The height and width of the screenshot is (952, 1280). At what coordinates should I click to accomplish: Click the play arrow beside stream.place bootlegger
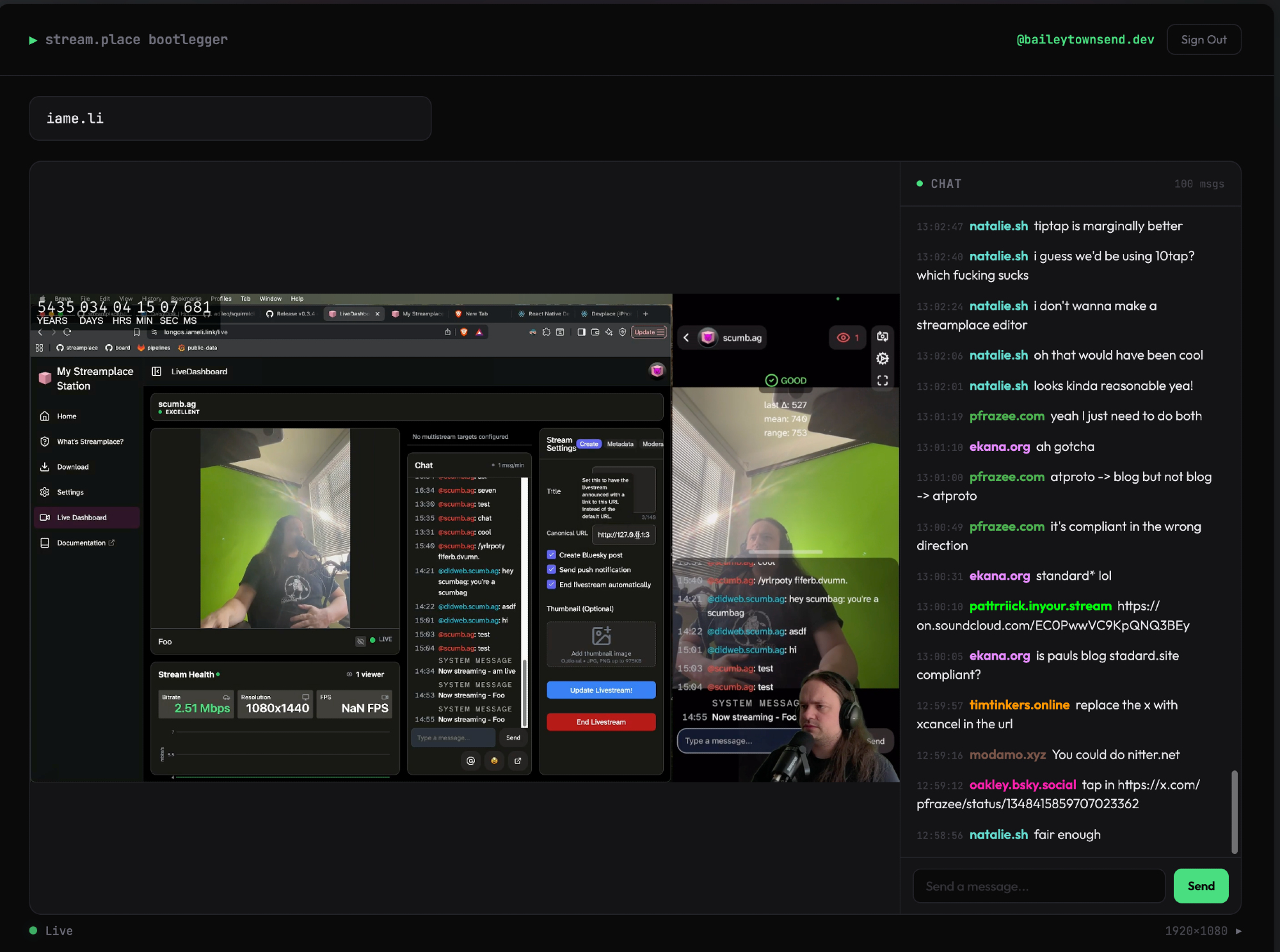pos(33,40)
